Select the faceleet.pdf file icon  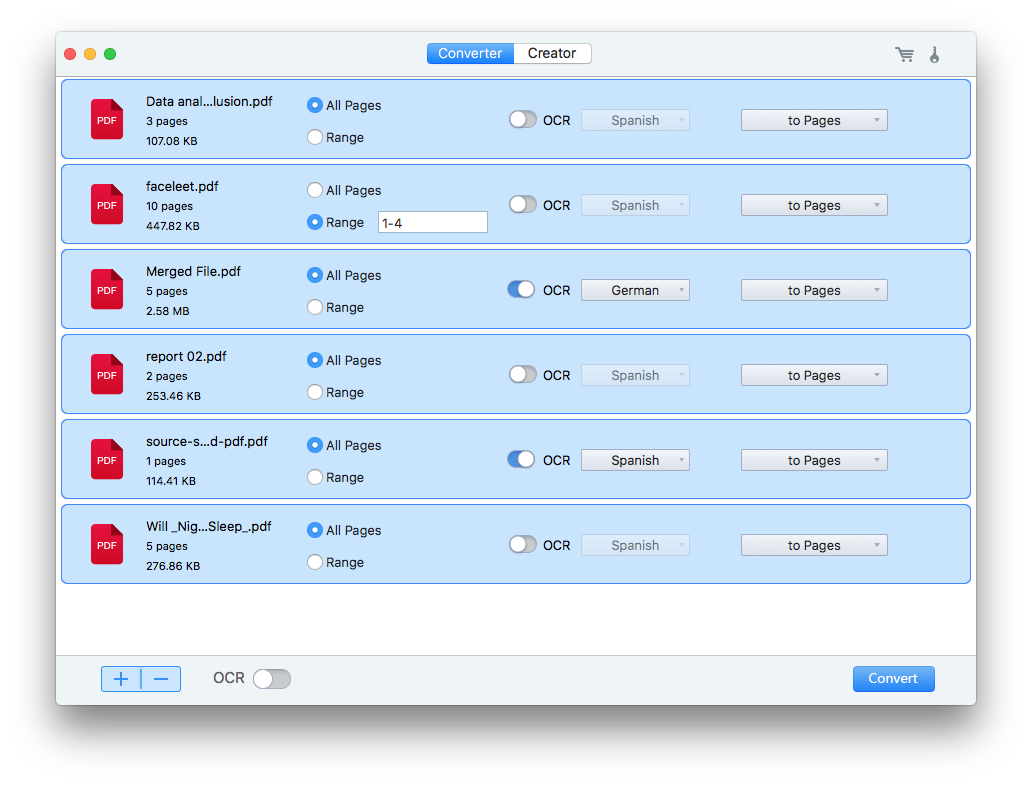pos(106,204)
